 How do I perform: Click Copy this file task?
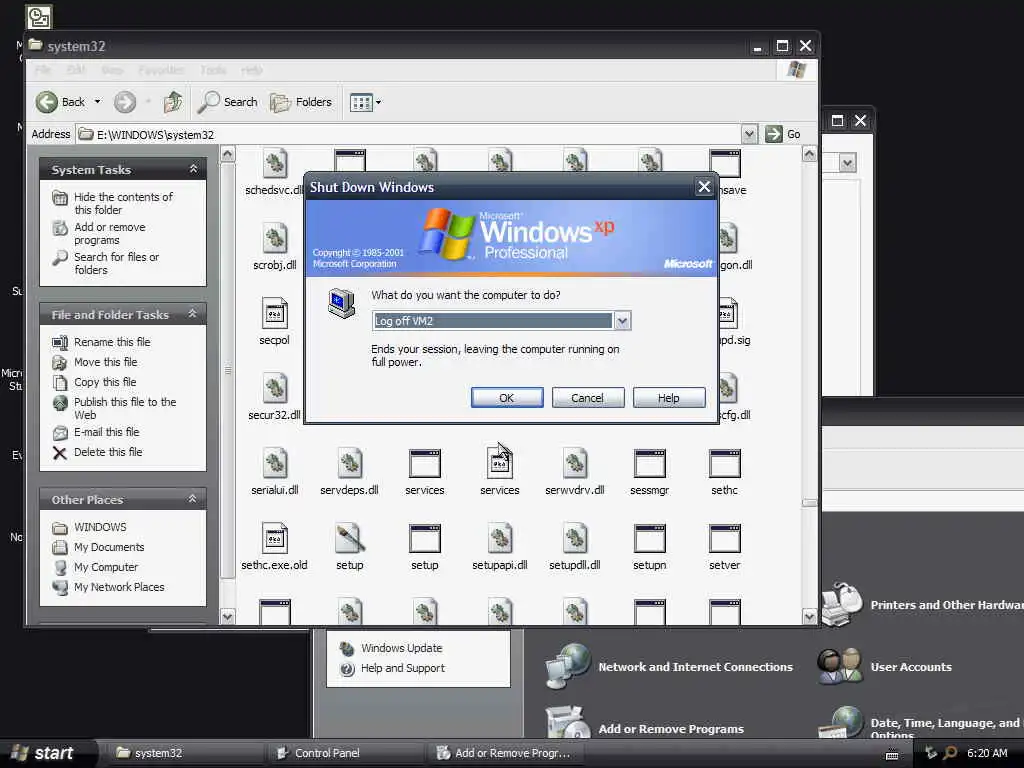click(x=104, y=382)
